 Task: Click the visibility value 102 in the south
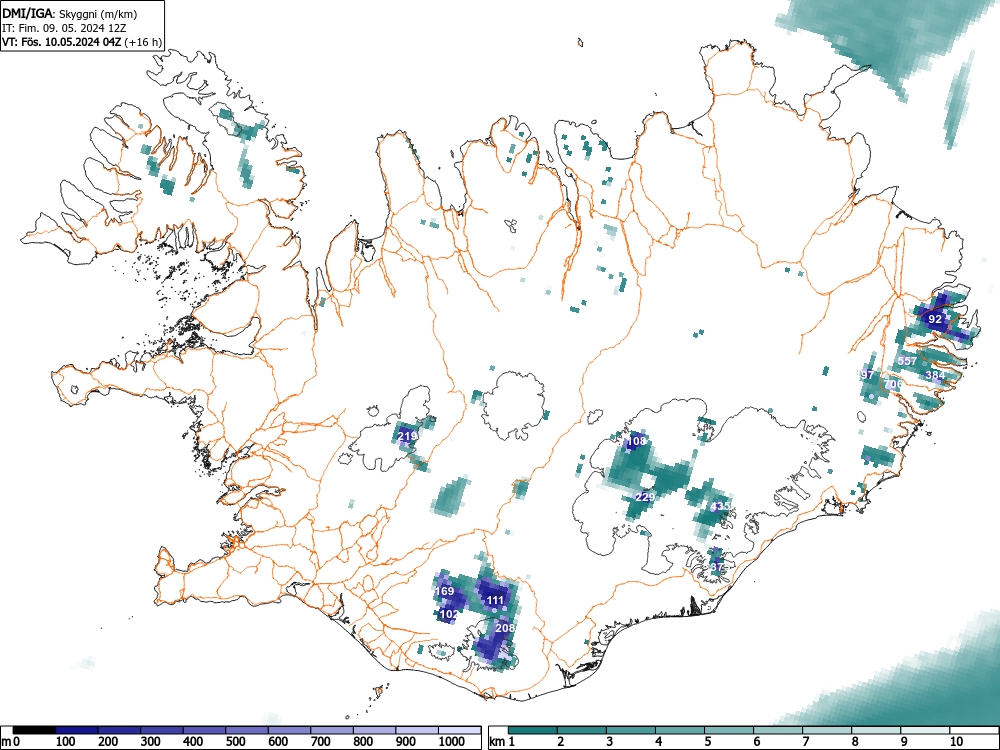point(450,614)
